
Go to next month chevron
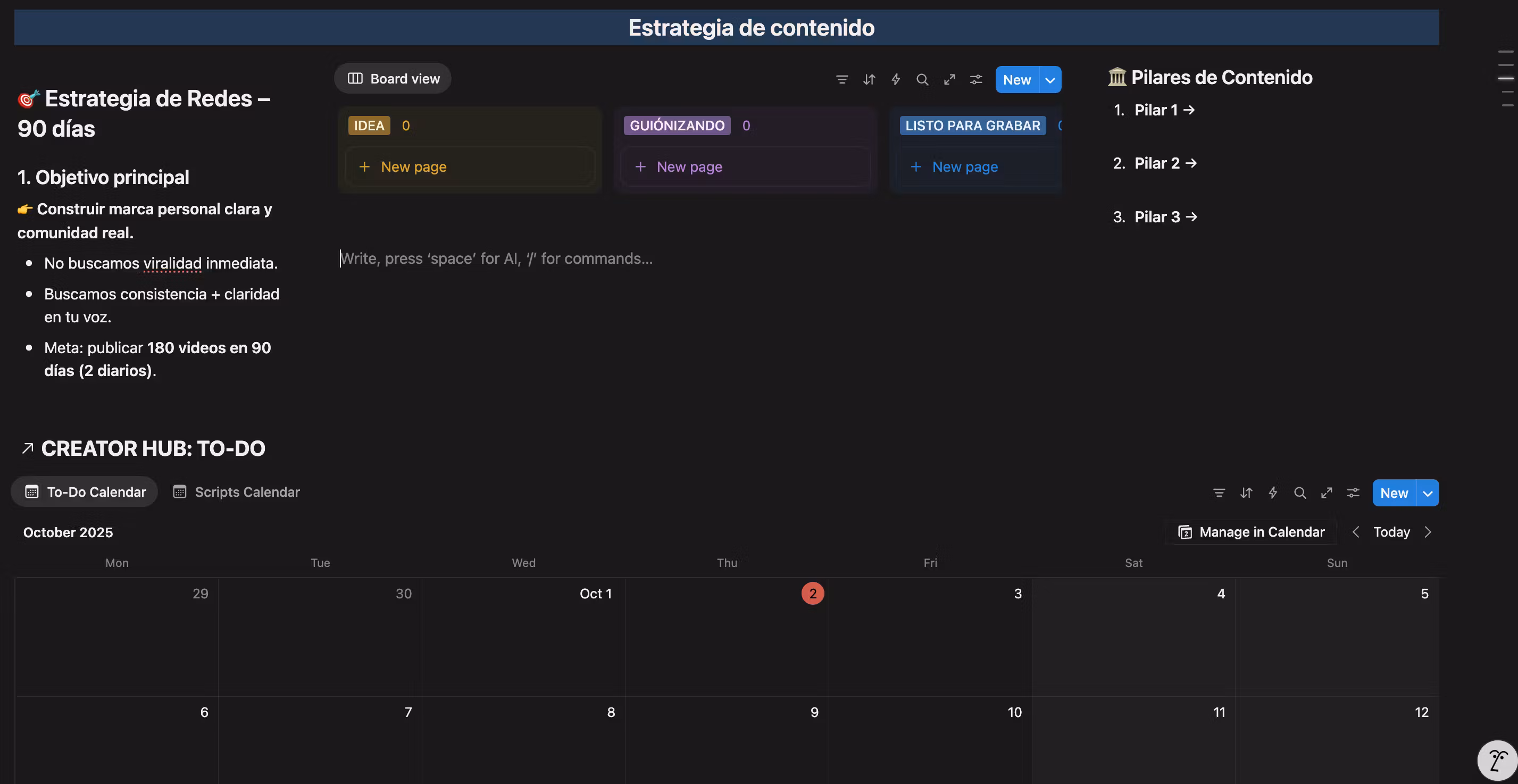tap(1427, 532)
